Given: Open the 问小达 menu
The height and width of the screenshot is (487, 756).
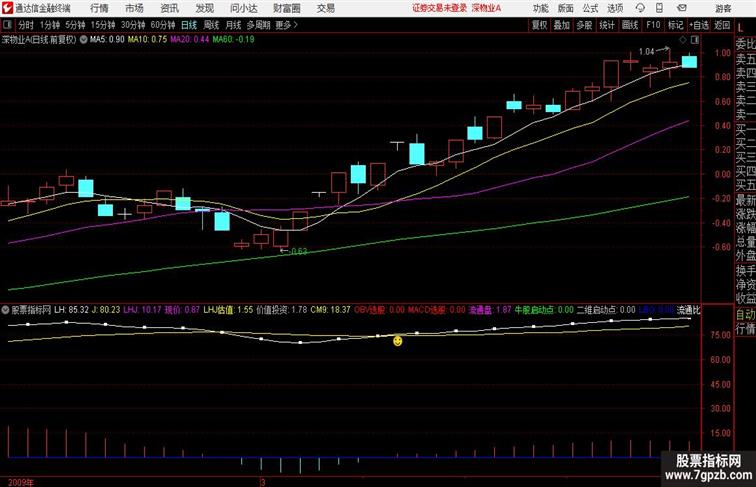Looking at the screenshot, I should pos(243,8).
